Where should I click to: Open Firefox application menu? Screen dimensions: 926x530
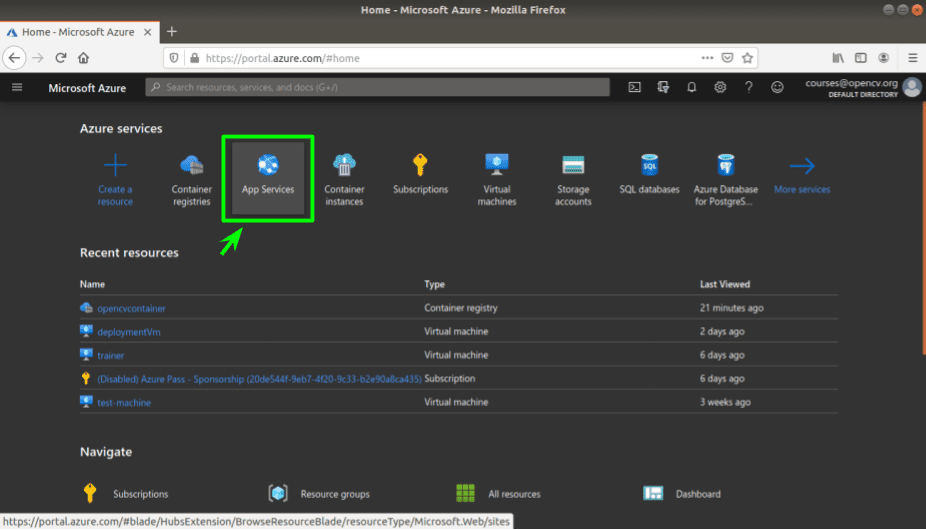tap(912, 58)
